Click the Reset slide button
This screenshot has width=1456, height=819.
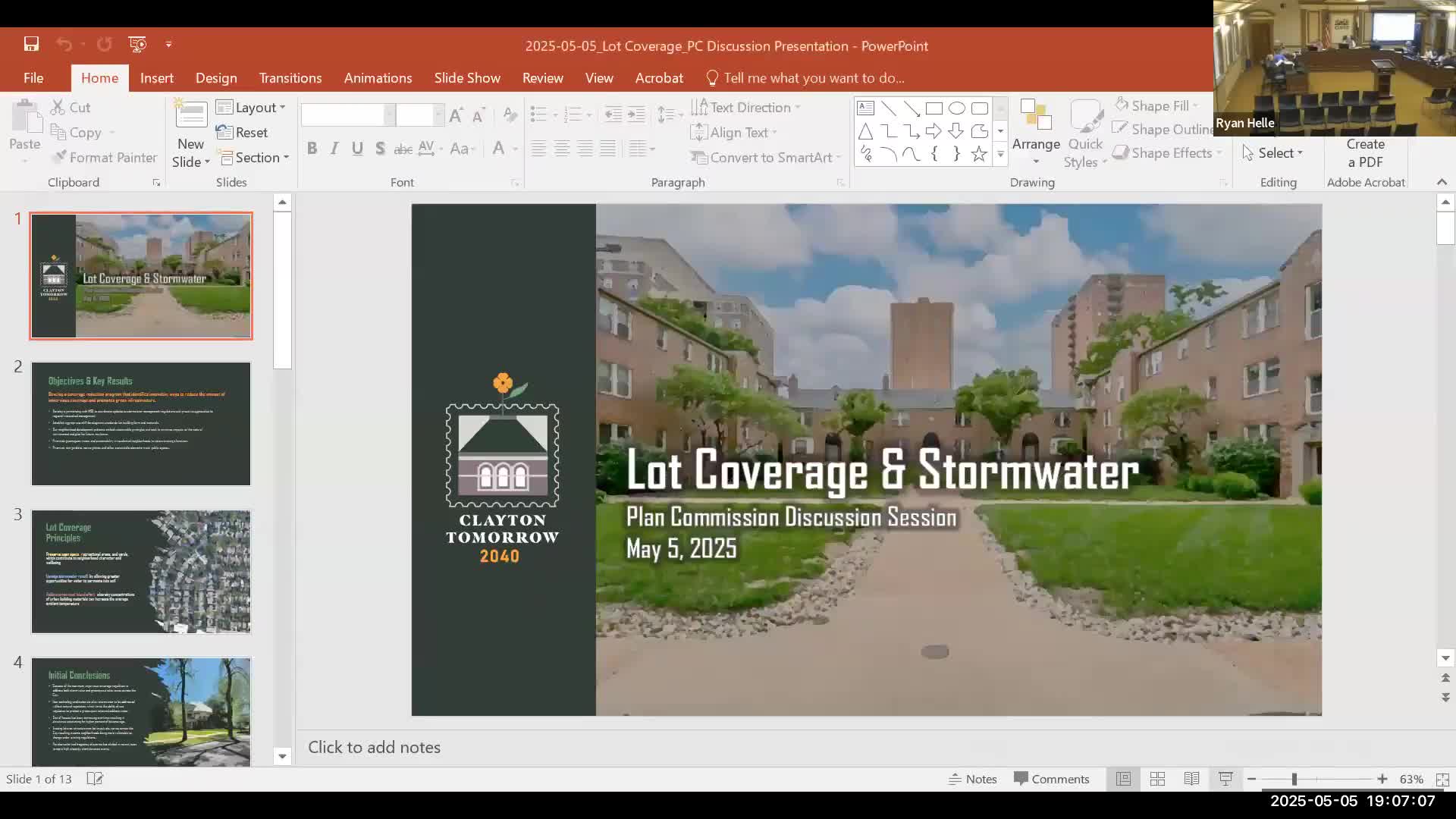click(x=243, y=133)
